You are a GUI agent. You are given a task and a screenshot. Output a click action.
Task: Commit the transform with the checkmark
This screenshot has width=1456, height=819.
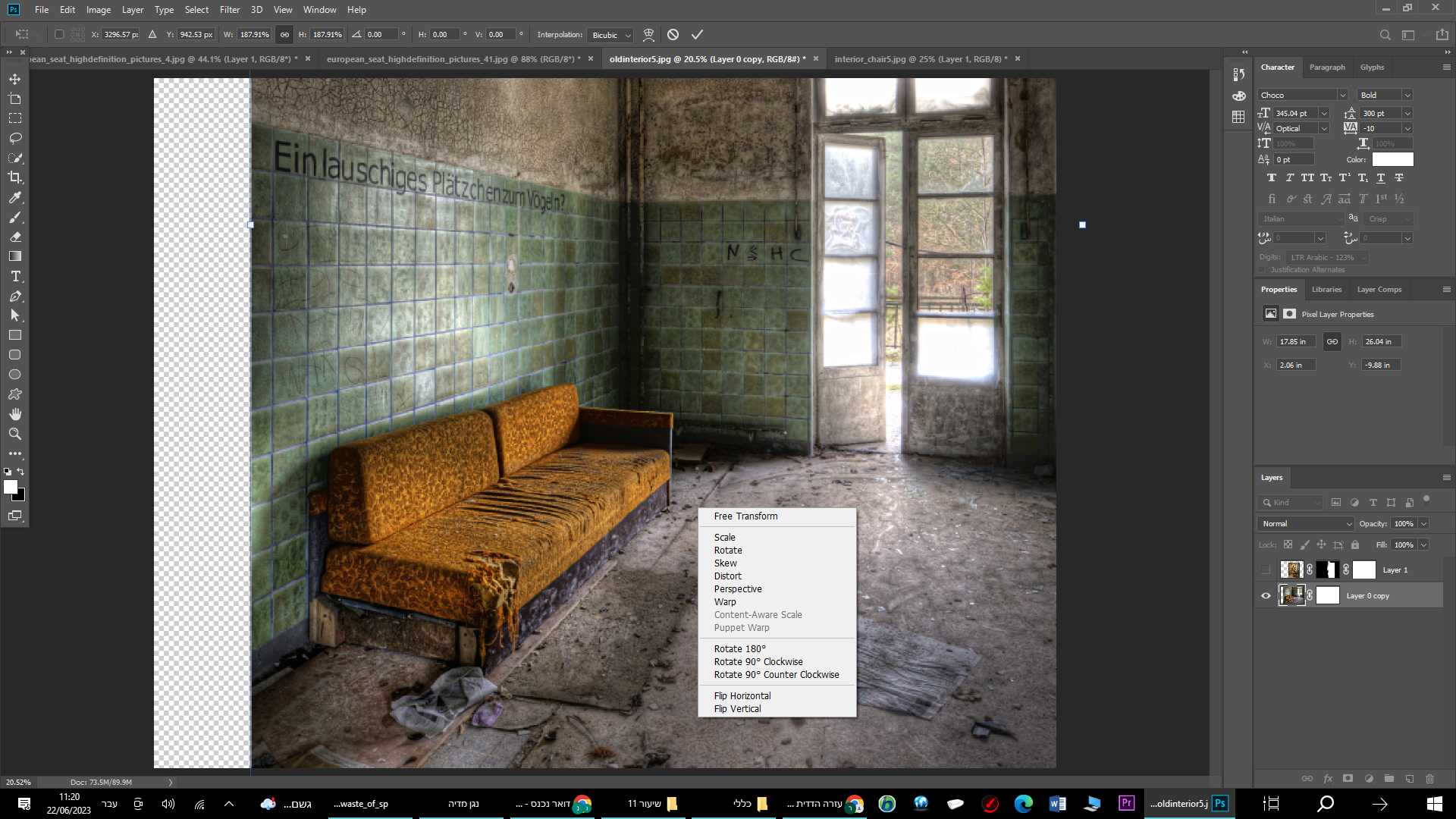(x=697, y=35)
